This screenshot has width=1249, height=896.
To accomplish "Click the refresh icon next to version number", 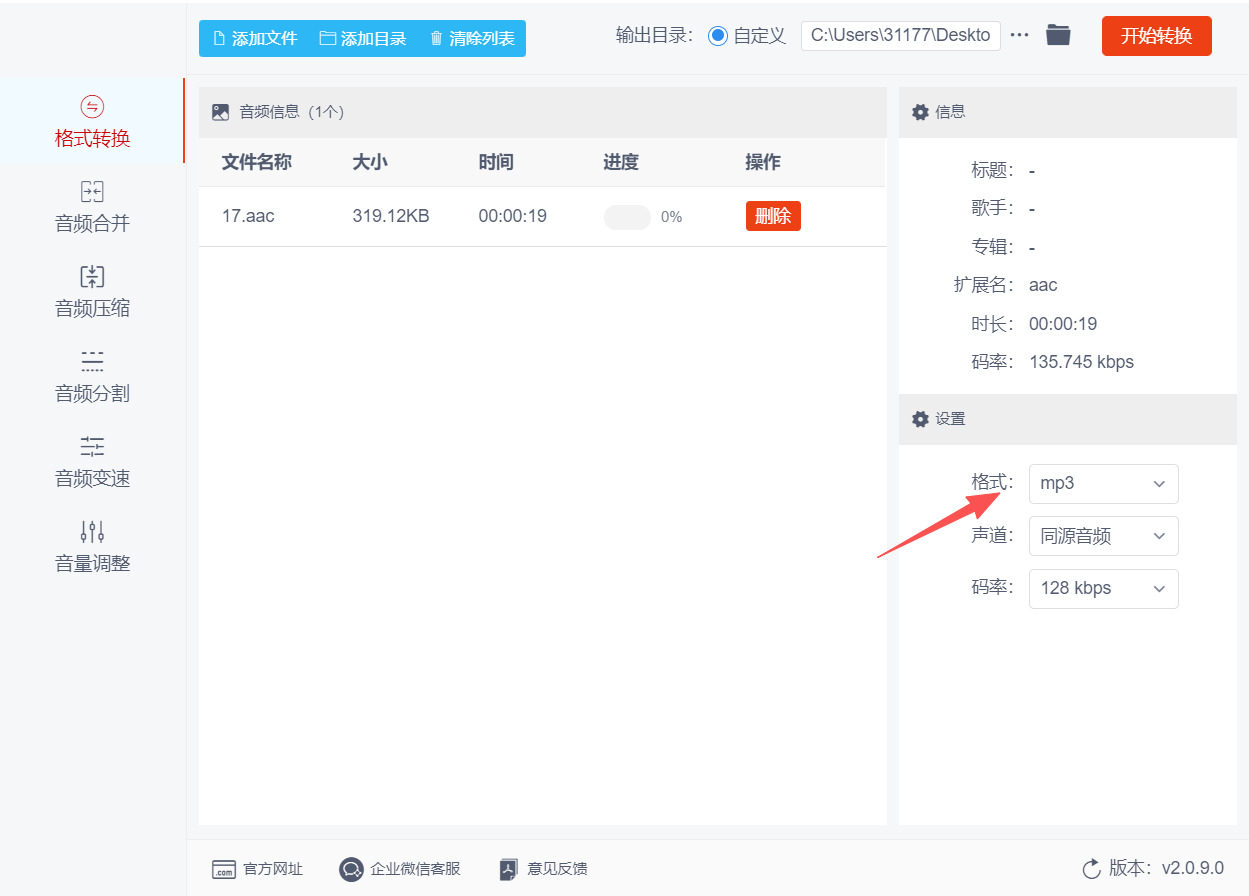I will click(x=1094, y=868).
